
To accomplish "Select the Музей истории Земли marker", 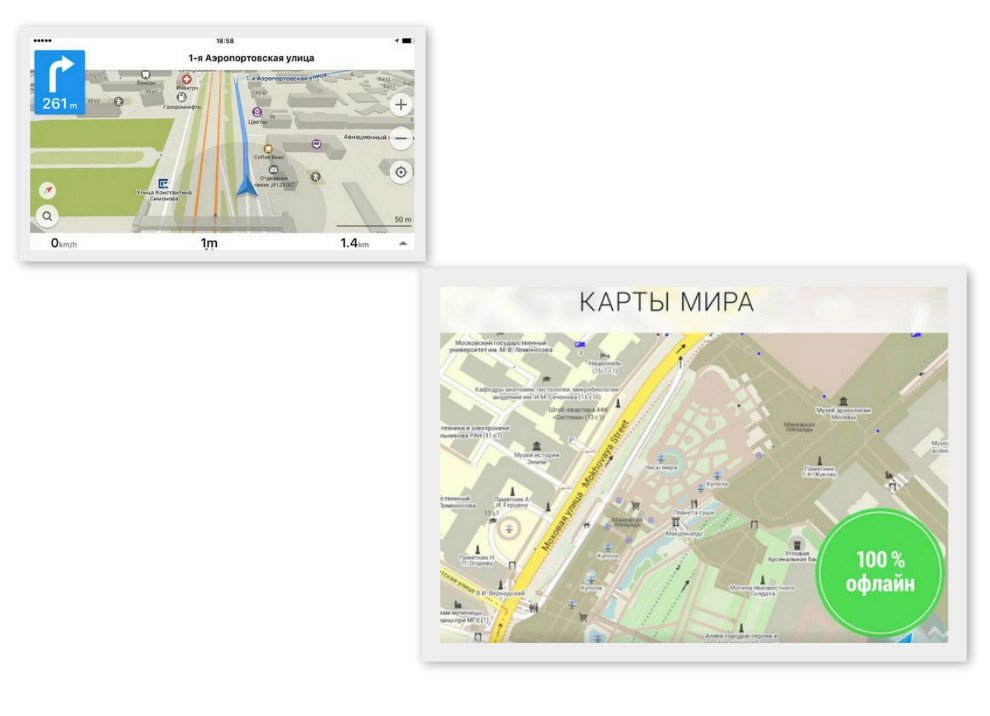I will [x=537, y=445].
